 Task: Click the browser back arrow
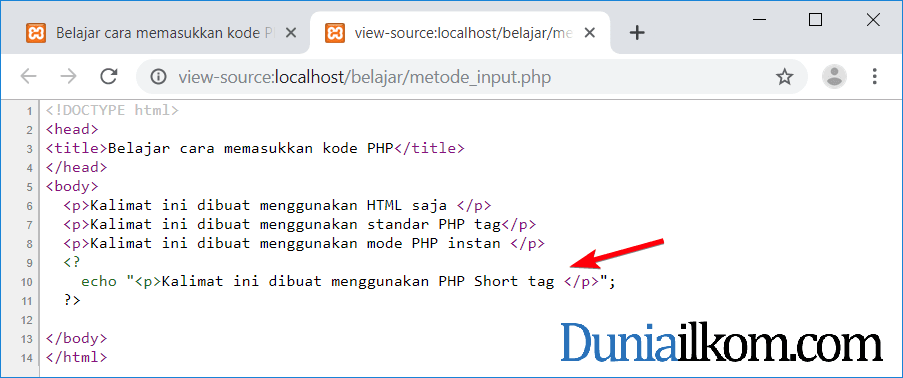click(28, 76)
